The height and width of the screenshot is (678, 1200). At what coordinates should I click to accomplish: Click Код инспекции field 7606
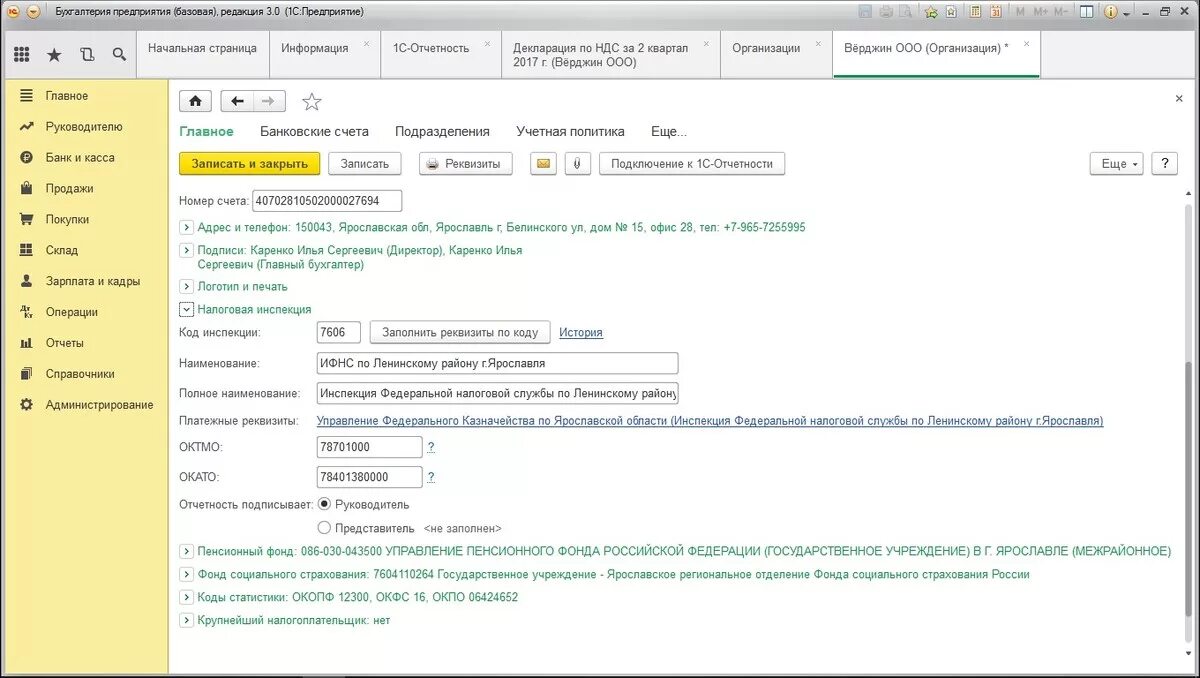click(339, 332)
